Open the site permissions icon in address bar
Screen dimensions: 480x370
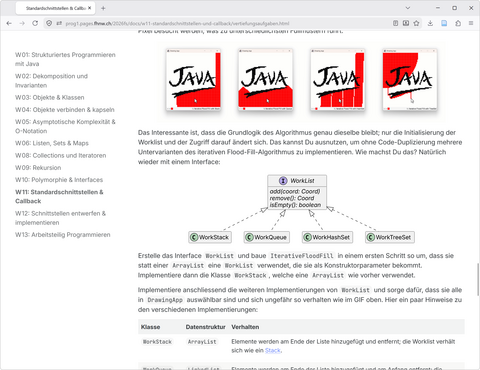click(x=59, y=23)
